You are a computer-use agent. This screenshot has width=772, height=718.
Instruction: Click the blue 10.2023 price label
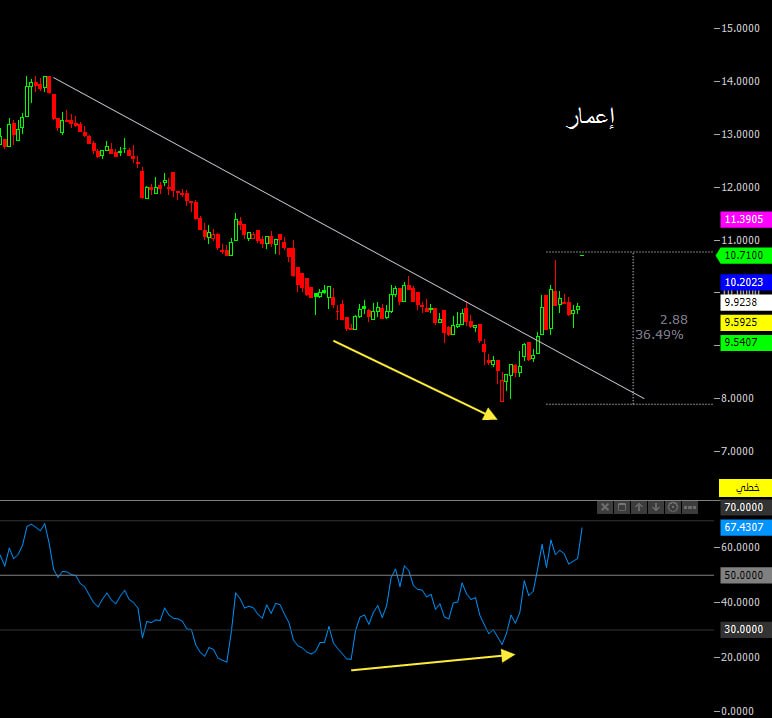(x=745, y=282)
